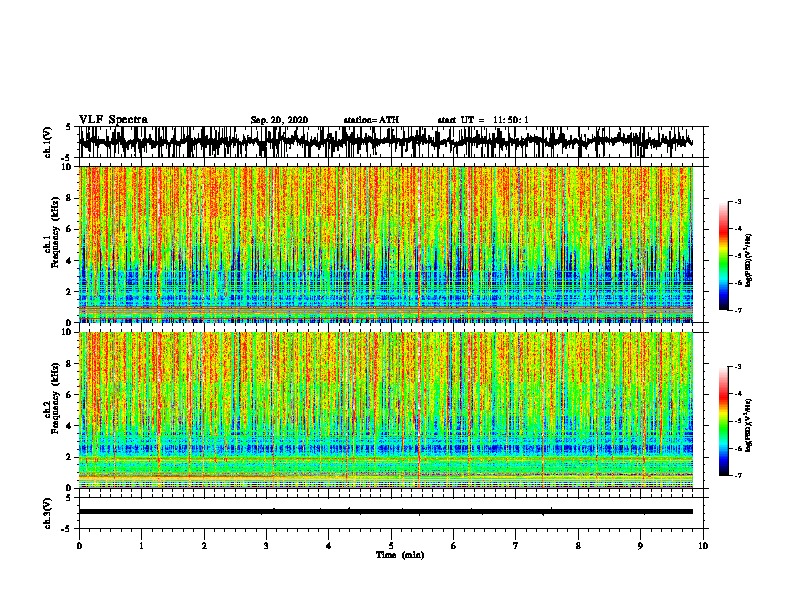792x612 pixels.
Task: Click time axis tick label "8"
Action: (x=578, y=546)
